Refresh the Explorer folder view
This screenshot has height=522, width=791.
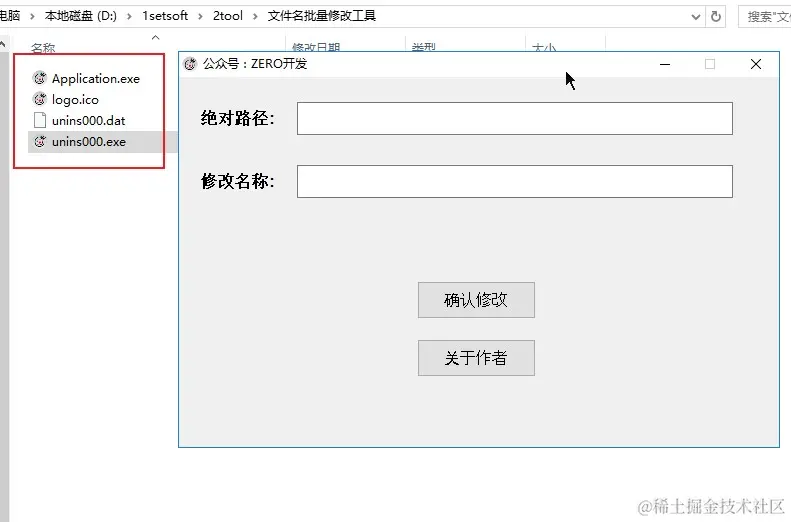715,17
